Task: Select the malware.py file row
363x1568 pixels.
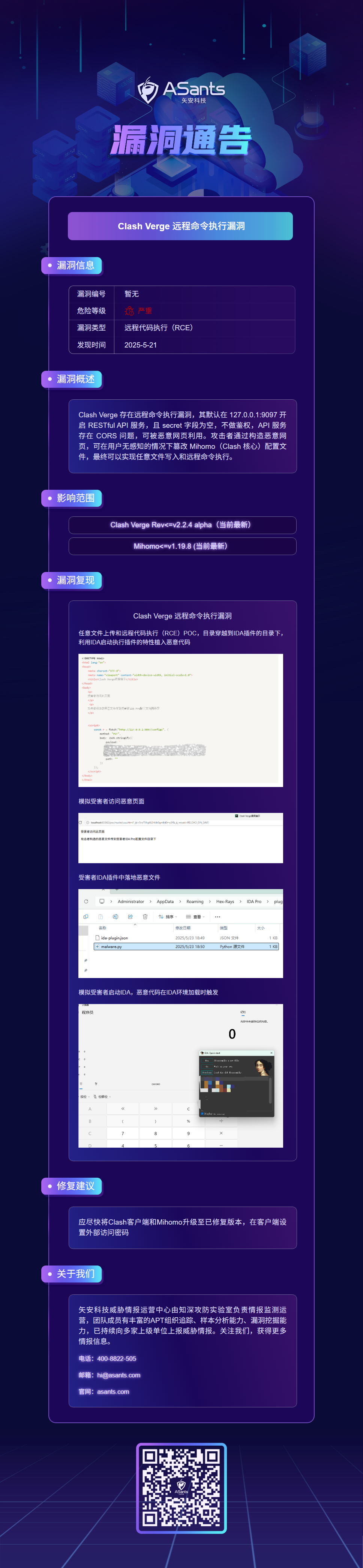Action: (x=186, y=947)
